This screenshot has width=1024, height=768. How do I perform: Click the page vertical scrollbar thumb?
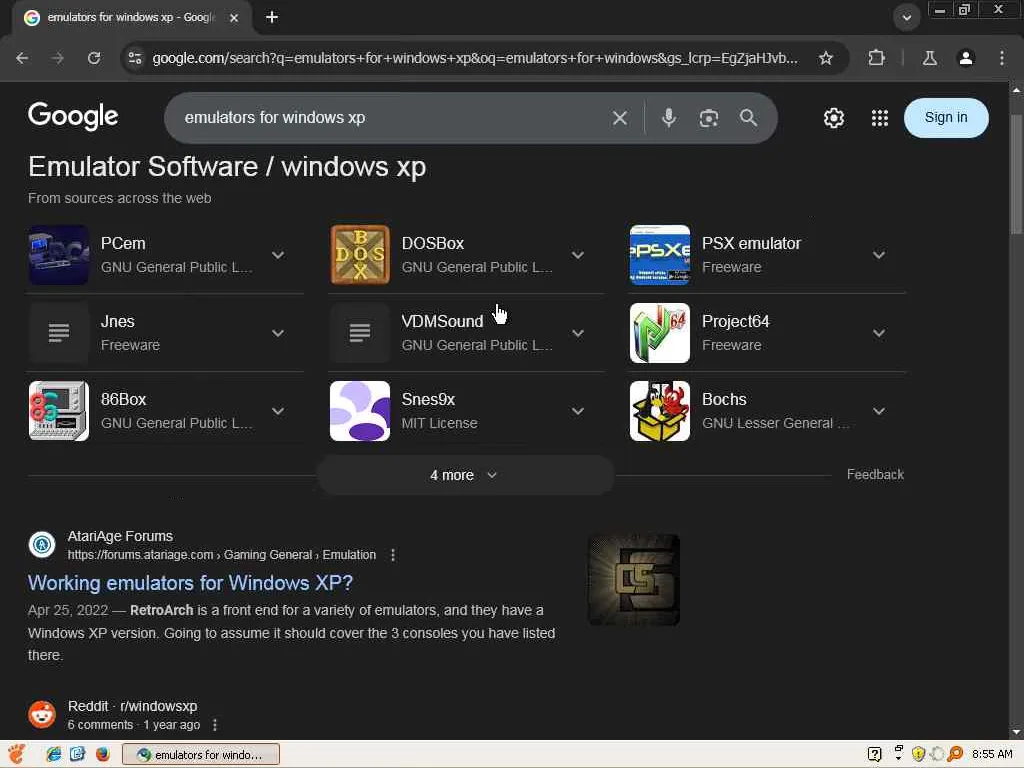click(1016, 173)
